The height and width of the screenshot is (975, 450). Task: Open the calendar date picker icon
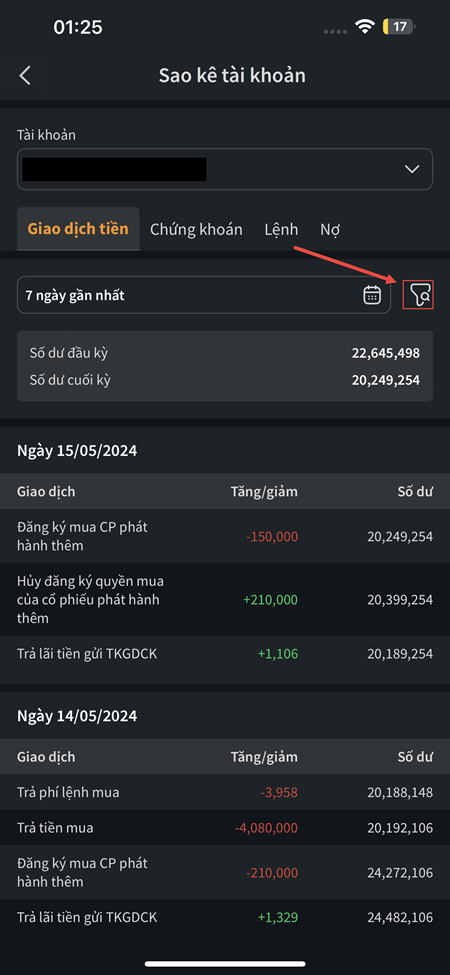click(x=372, y=295)
